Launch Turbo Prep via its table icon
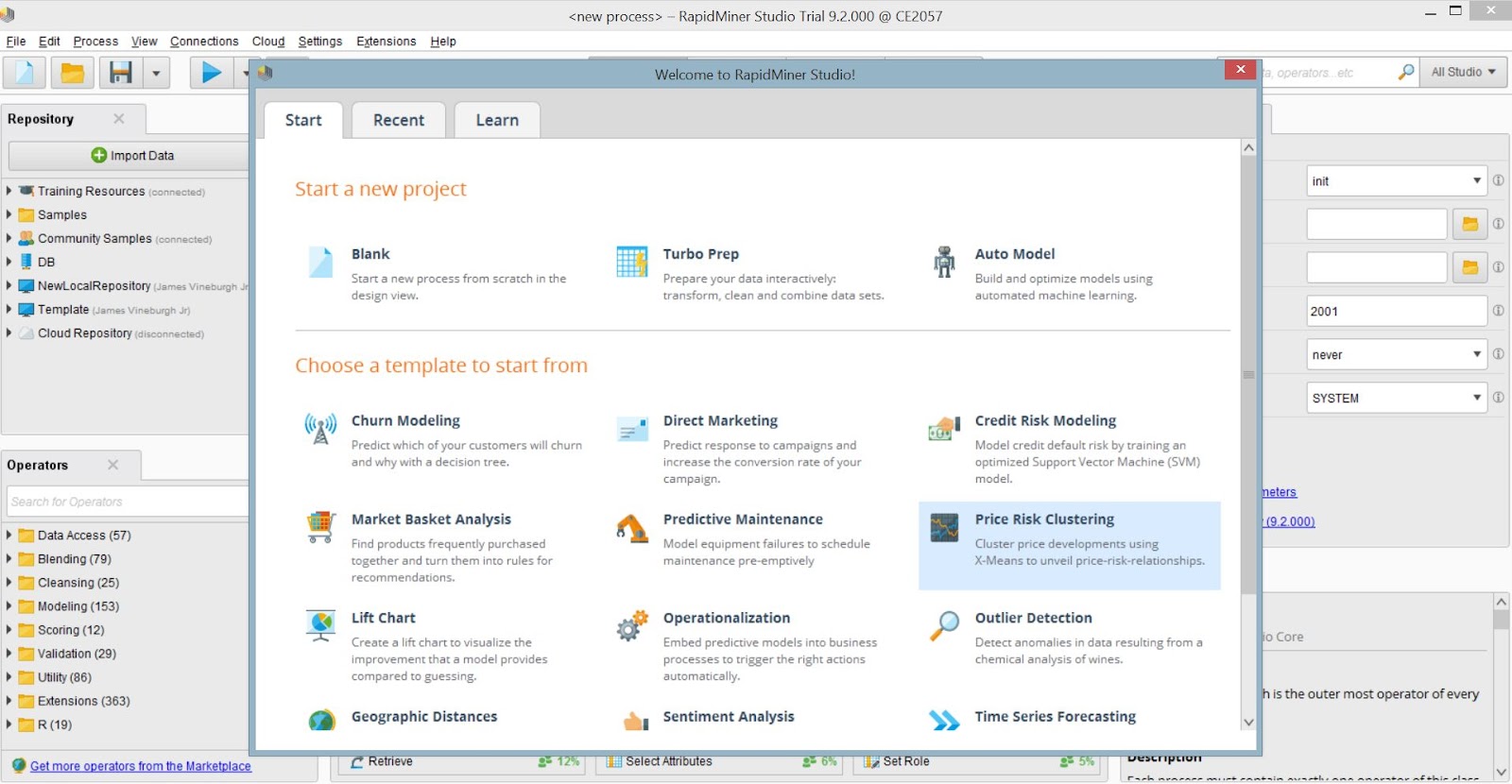The width and height of the screenshot is (1512, 784). (x=631, y=262)
